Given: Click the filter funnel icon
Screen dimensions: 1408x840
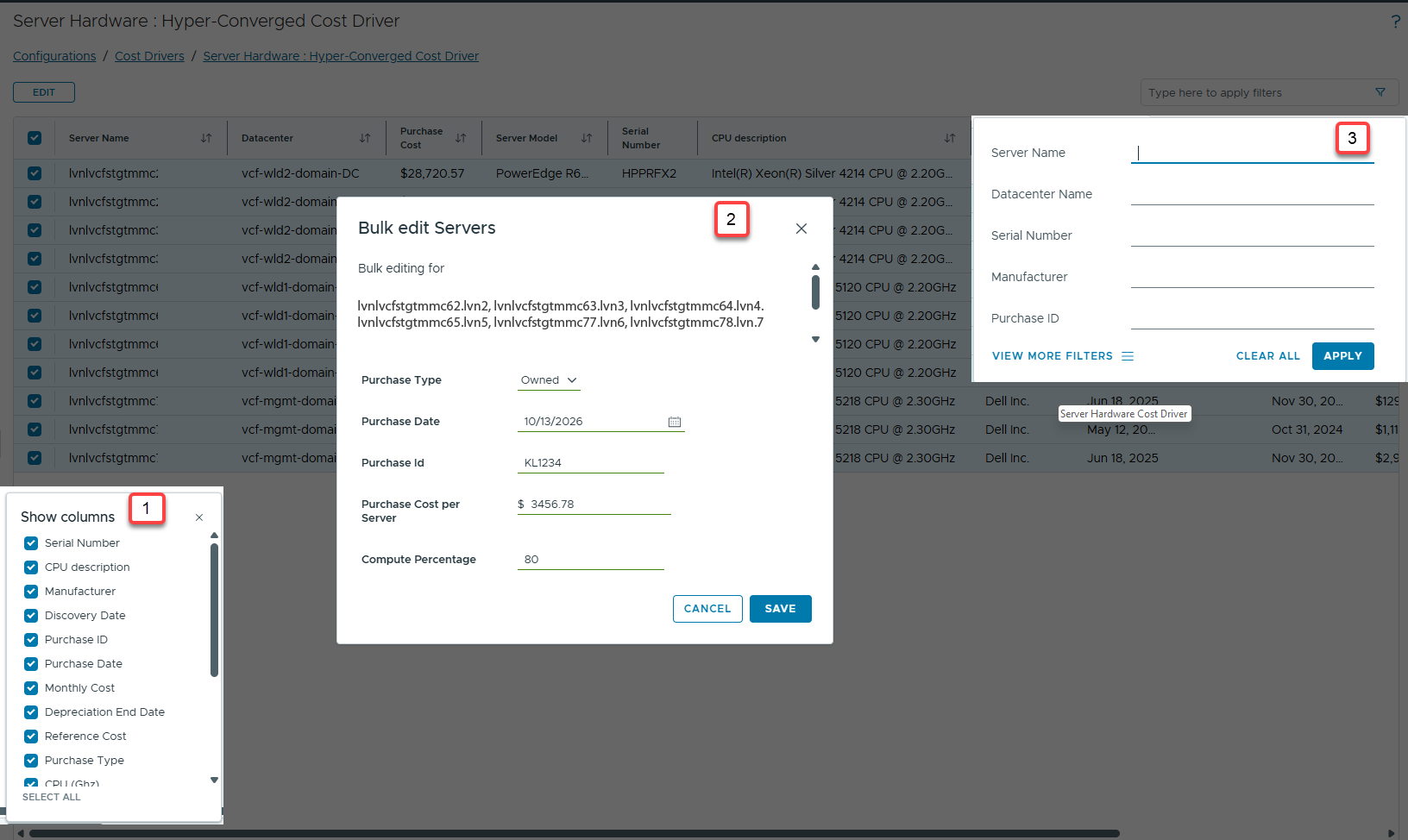Looking at the screenshot, I should pos(1380,92).
